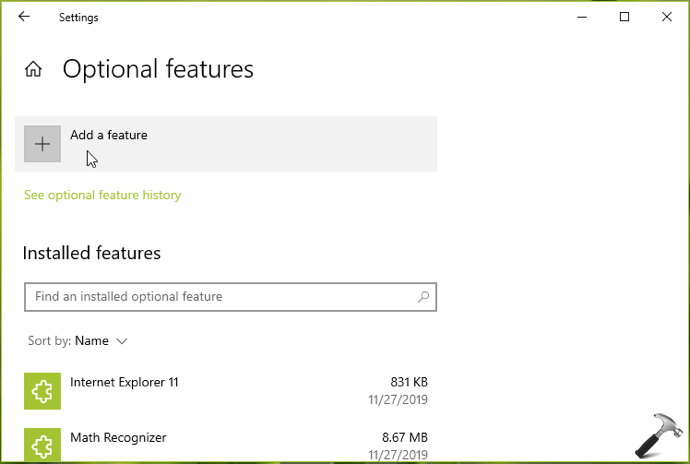Focus the Find an installed optional feature field
Image resolution: width=690 pixels, height=464 pixels.
(230, 297)
